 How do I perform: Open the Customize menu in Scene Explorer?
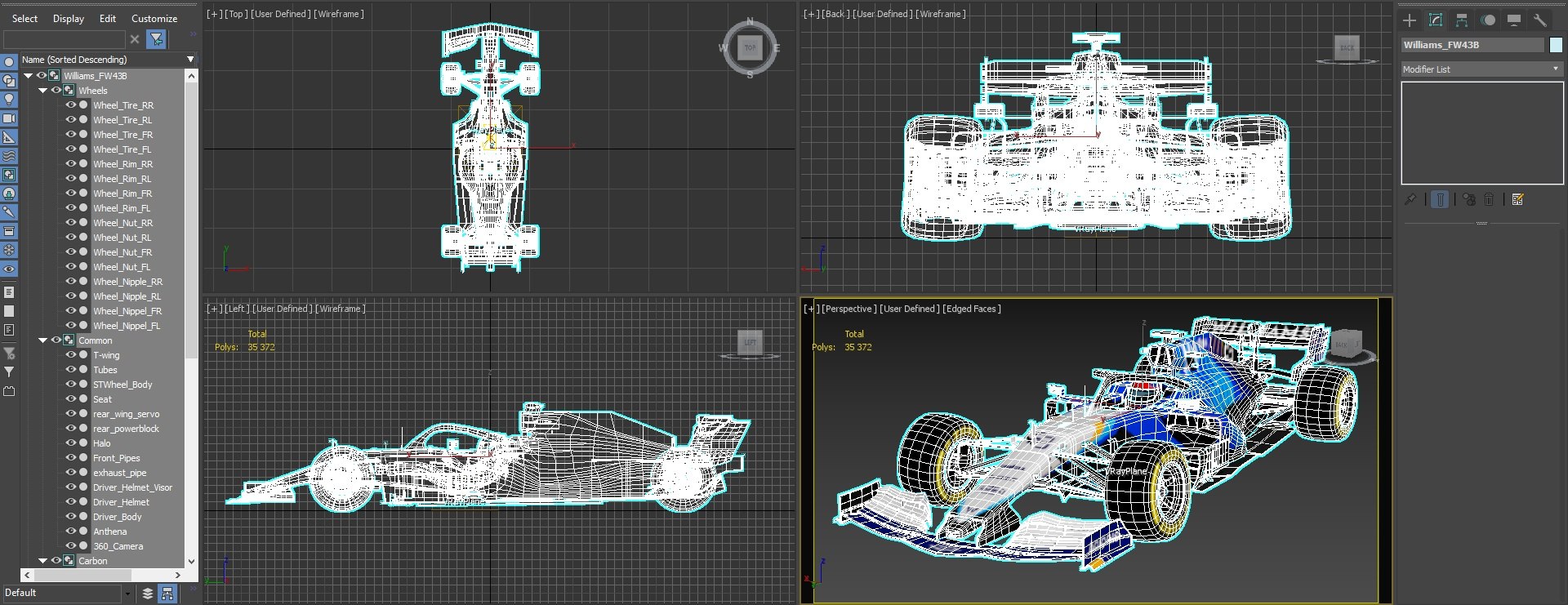154,18
